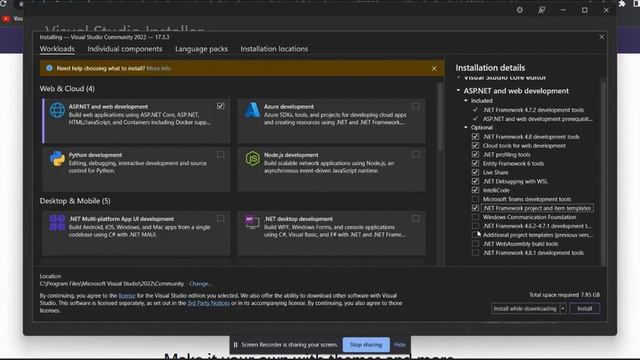
Task: Check .NET WebAssembly build tools
Action: tap(475, 244)
